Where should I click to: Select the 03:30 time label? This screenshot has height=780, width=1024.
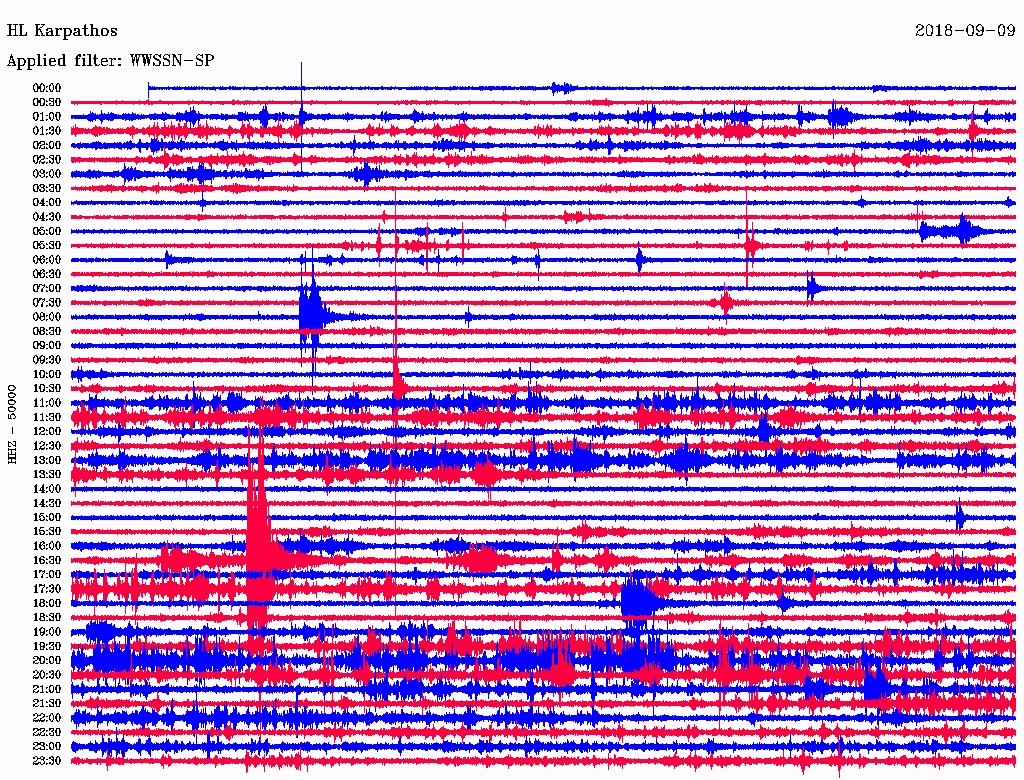(47, 188)
